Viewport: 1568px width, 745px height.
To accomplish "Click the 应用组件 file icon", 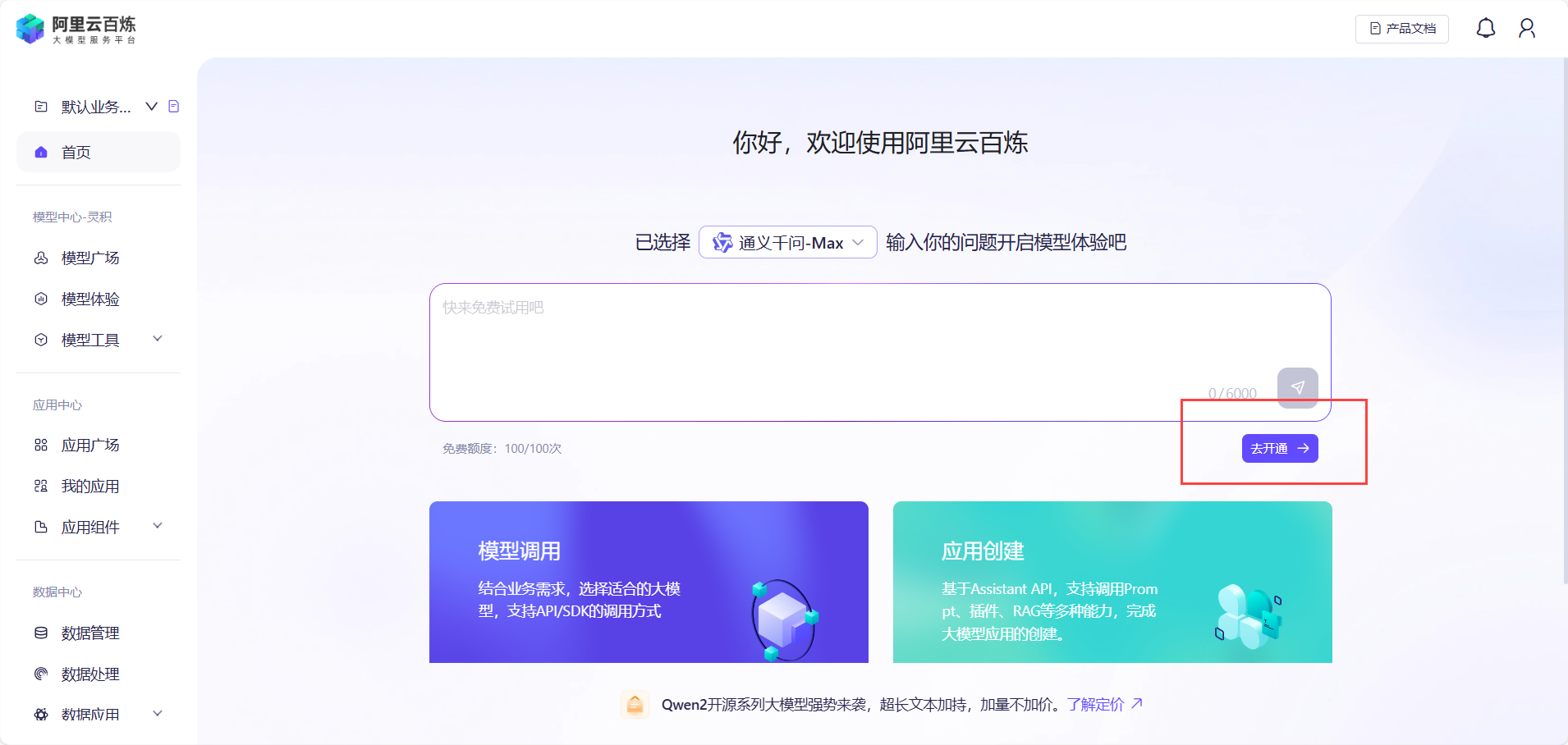I will 41,527.
